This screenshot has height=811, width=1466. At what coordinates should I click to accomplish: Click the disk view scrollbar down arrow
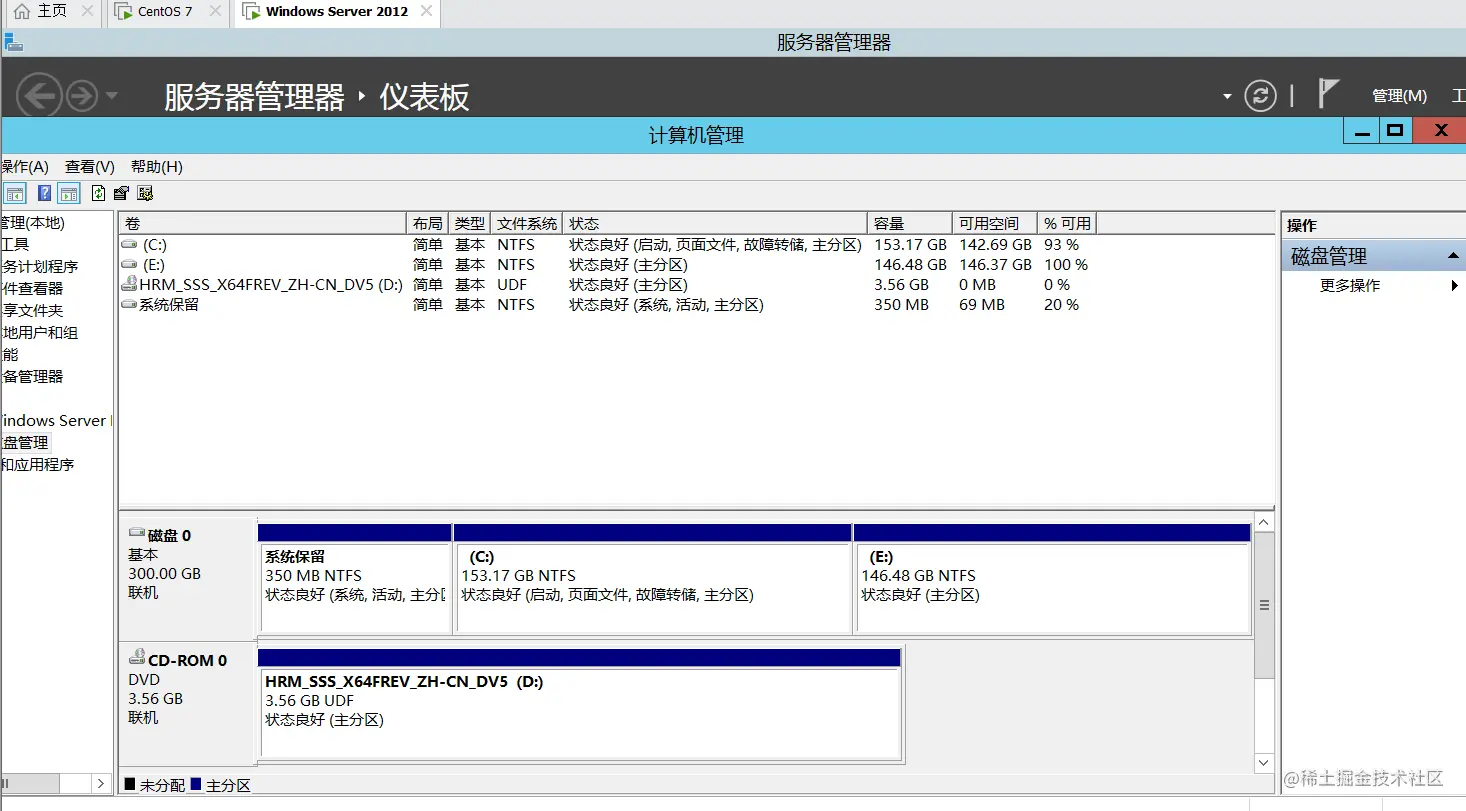(x=1264, y=763)
